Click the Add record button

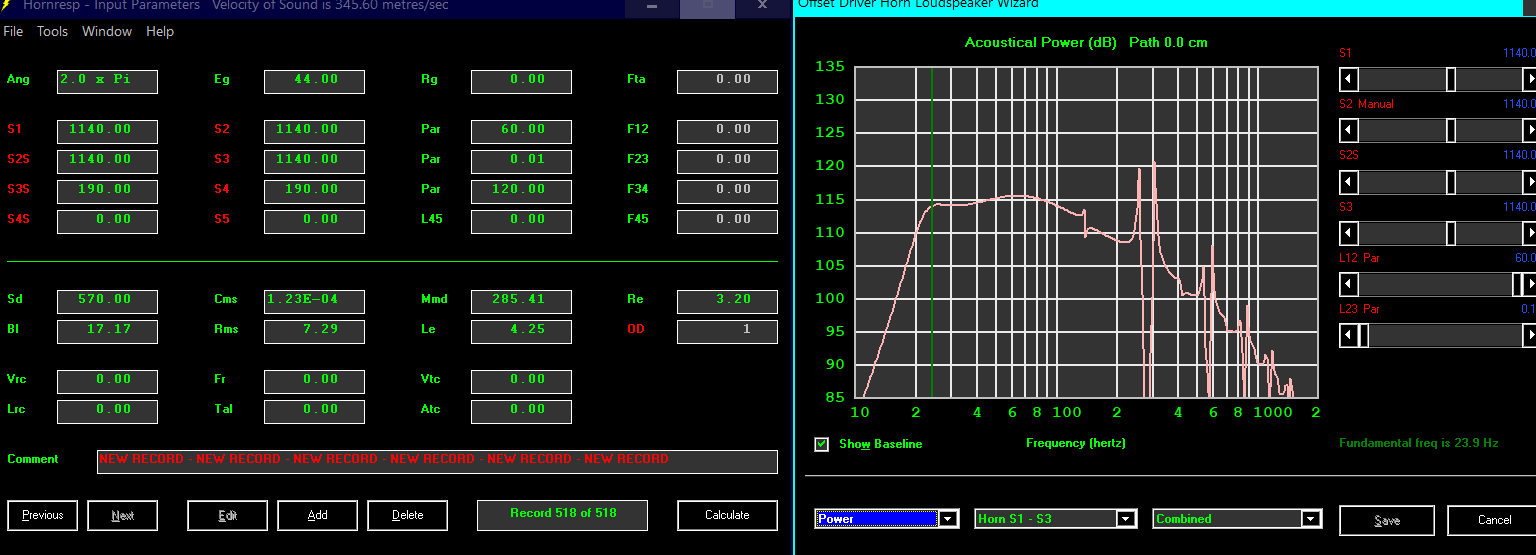317,515
